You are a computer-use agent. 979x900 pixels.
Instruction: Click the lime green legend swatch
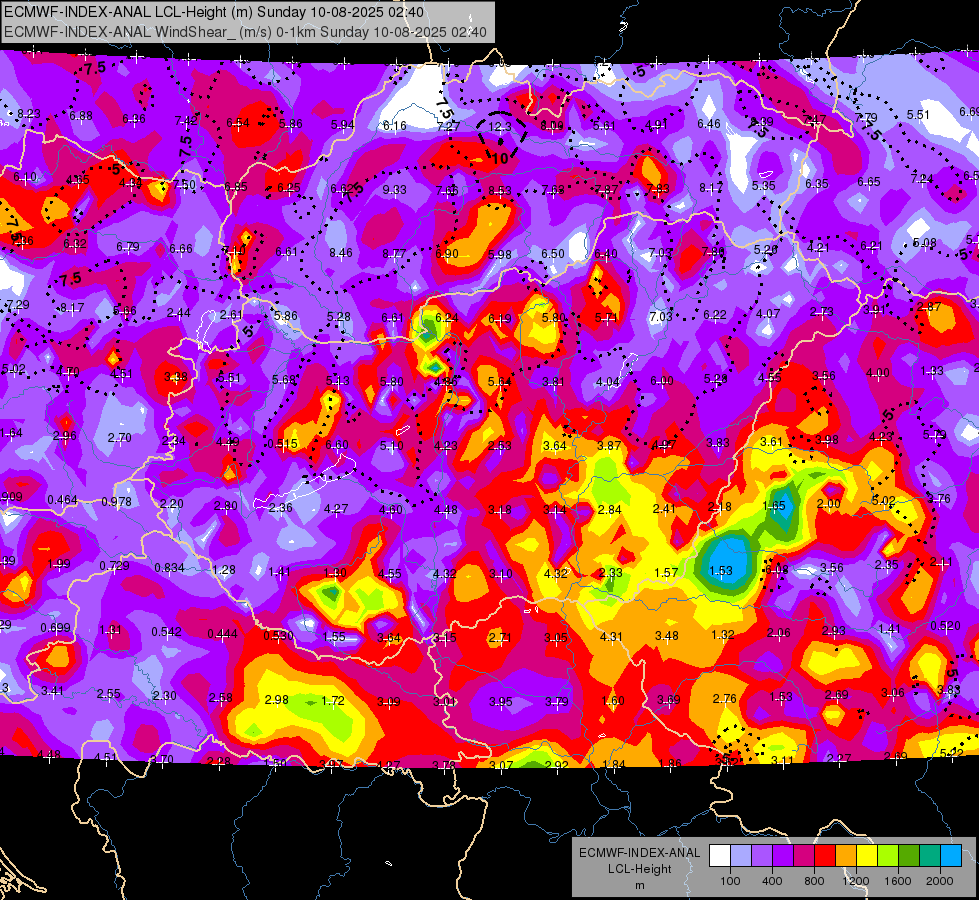888,856
